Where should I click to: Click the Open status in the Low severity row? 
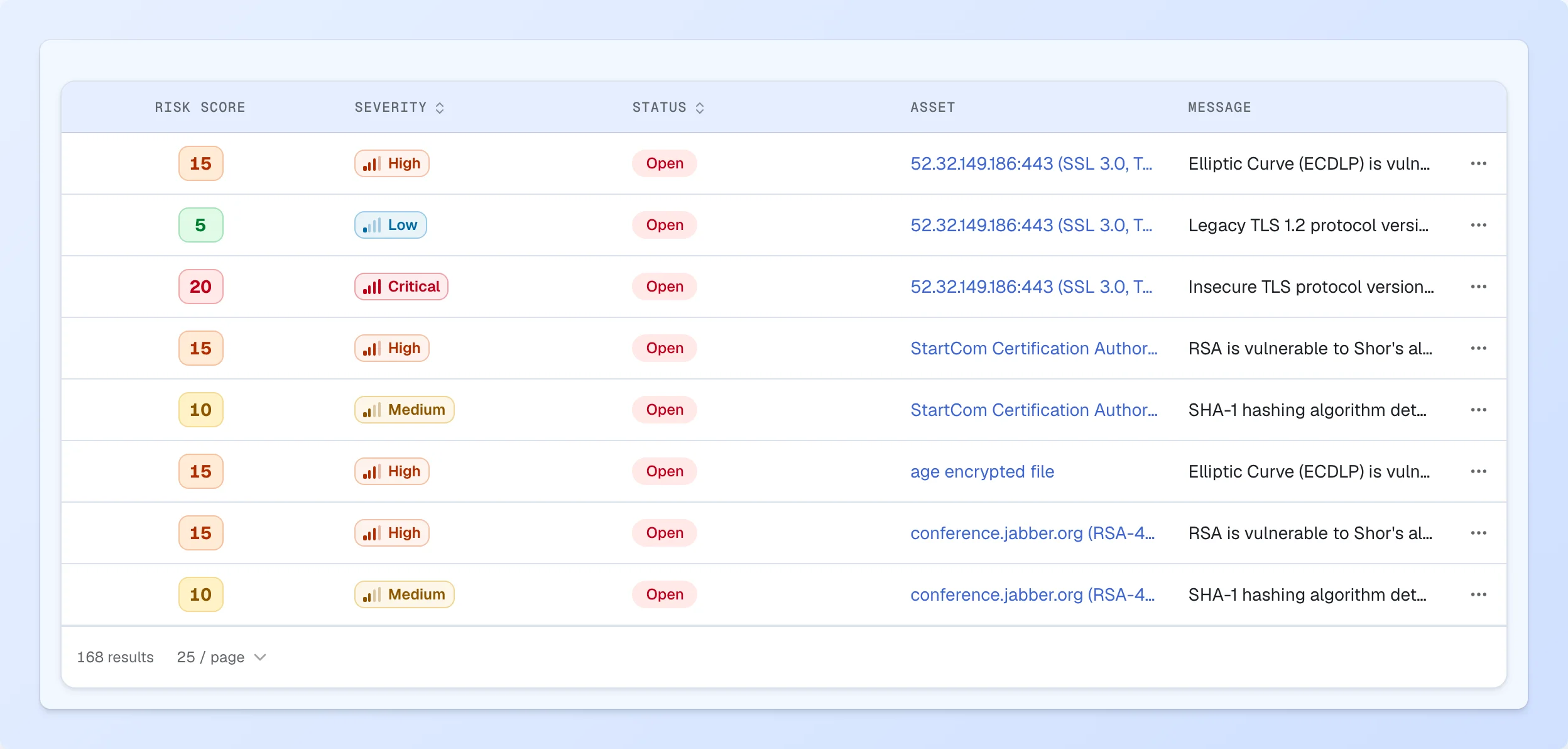[x=664, y=225]
